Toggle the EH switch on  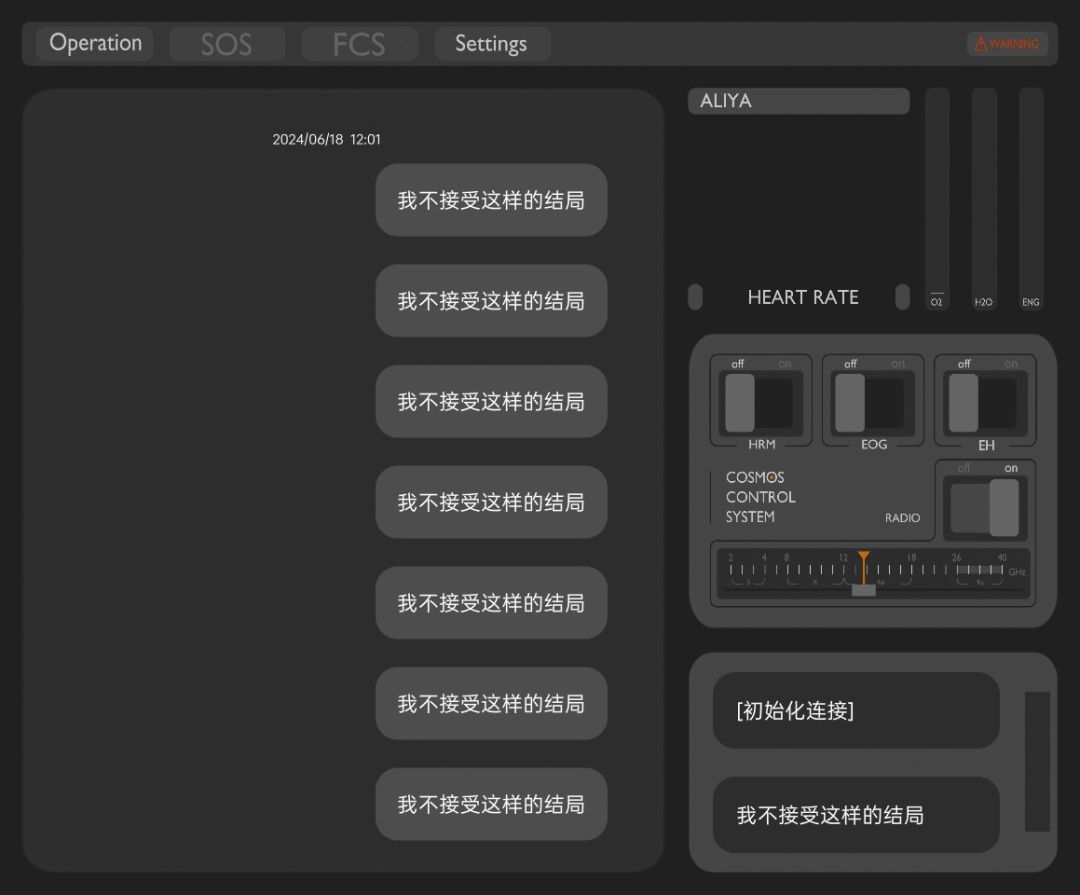coord(986,402)
